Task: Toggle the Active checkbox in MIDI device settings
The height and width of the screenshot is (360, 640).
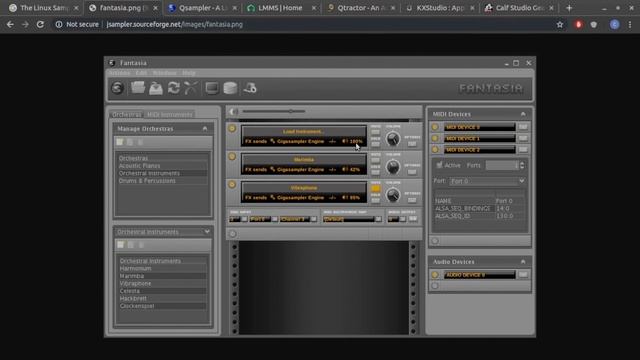Action: click(439, 165)
